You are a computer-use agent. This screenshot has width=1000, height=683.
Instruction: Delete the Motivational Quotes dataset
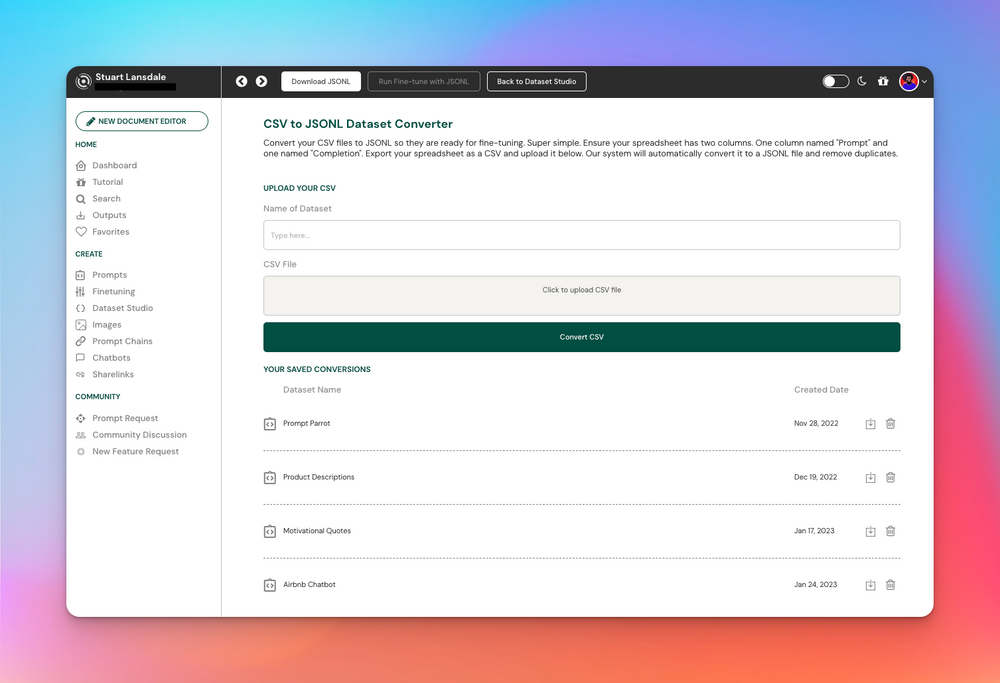pyautogui.click(x=891, y=531)
